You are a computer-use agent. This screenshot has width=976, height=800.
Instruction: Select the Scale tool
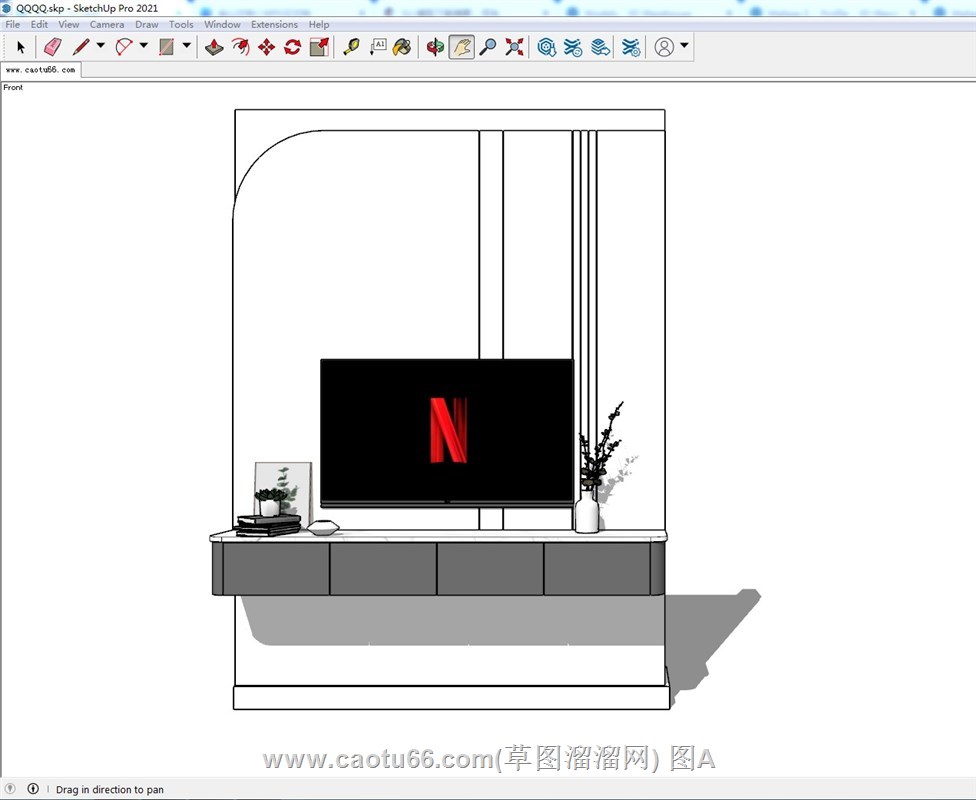[319, 47]
